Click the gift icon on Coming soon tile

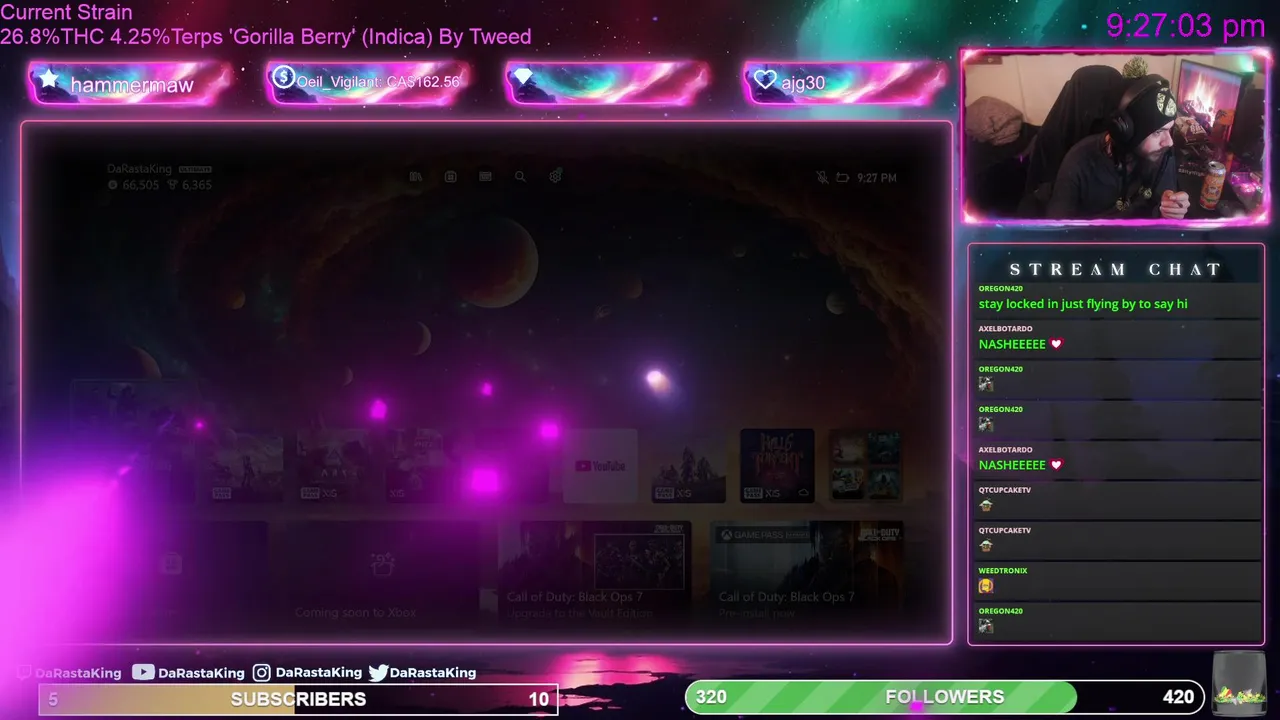382,565
